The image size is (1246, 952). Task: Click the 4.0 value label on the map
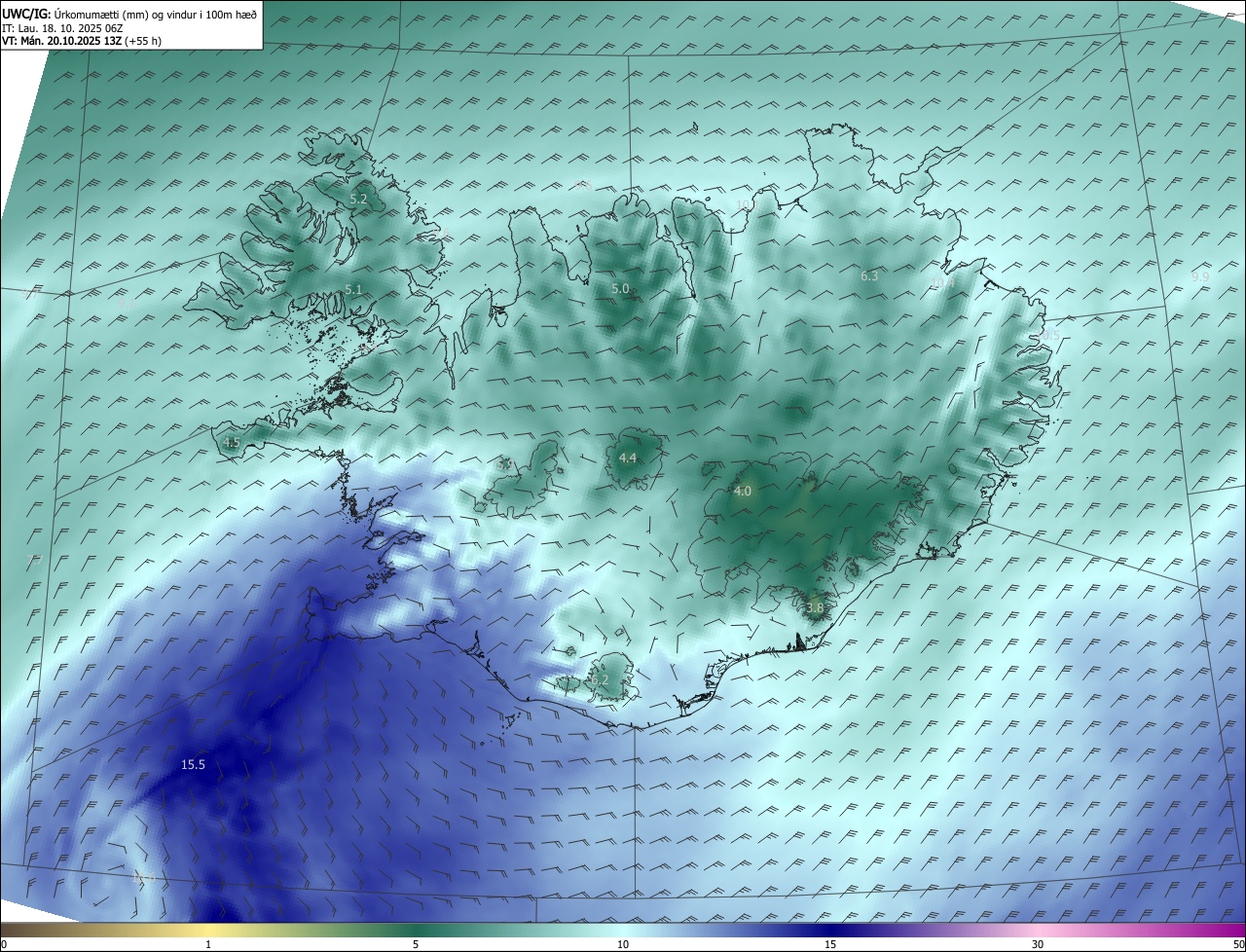[x=743, y=491]
